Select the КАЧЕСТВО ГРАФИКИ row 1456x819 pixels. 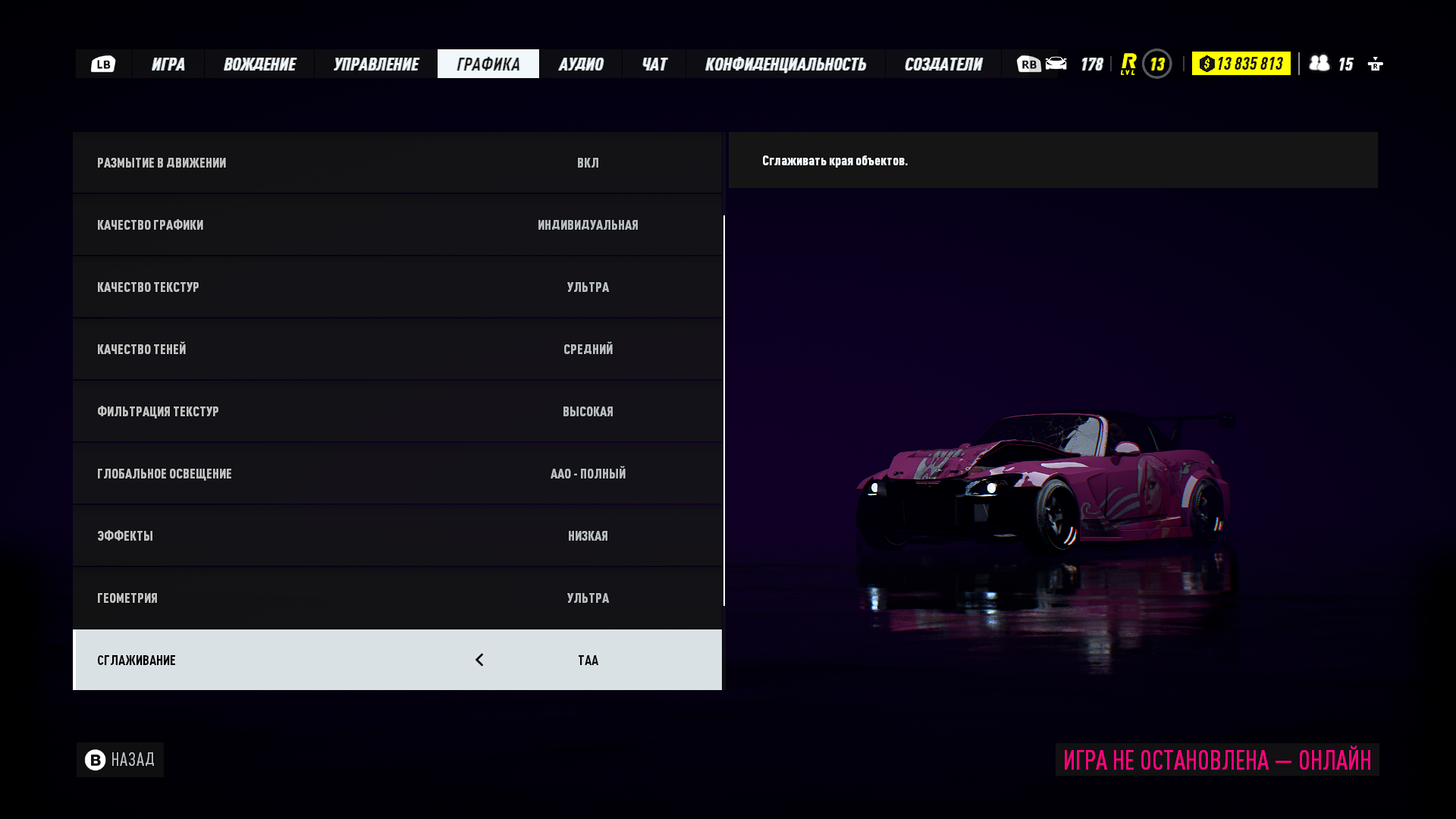[x=397, y=224]
